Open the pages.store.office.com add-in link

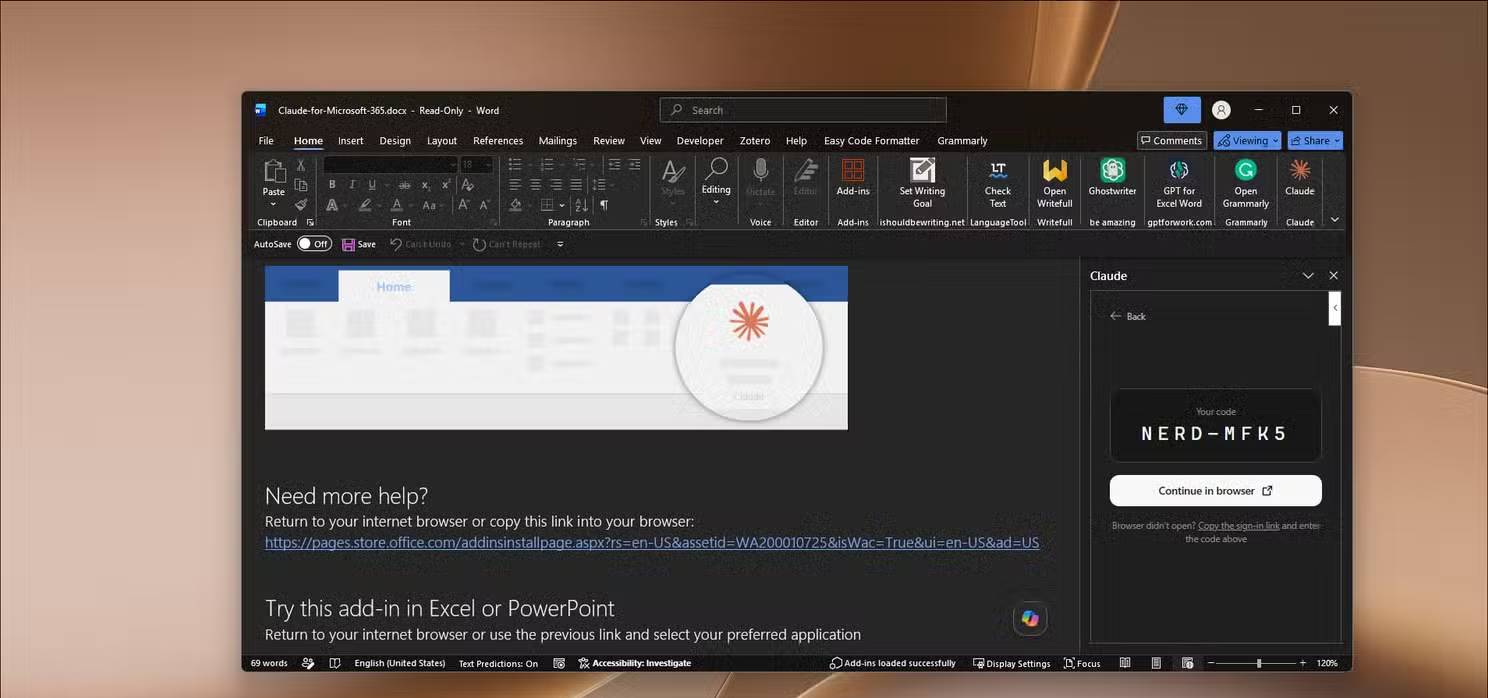click(652, 543)
